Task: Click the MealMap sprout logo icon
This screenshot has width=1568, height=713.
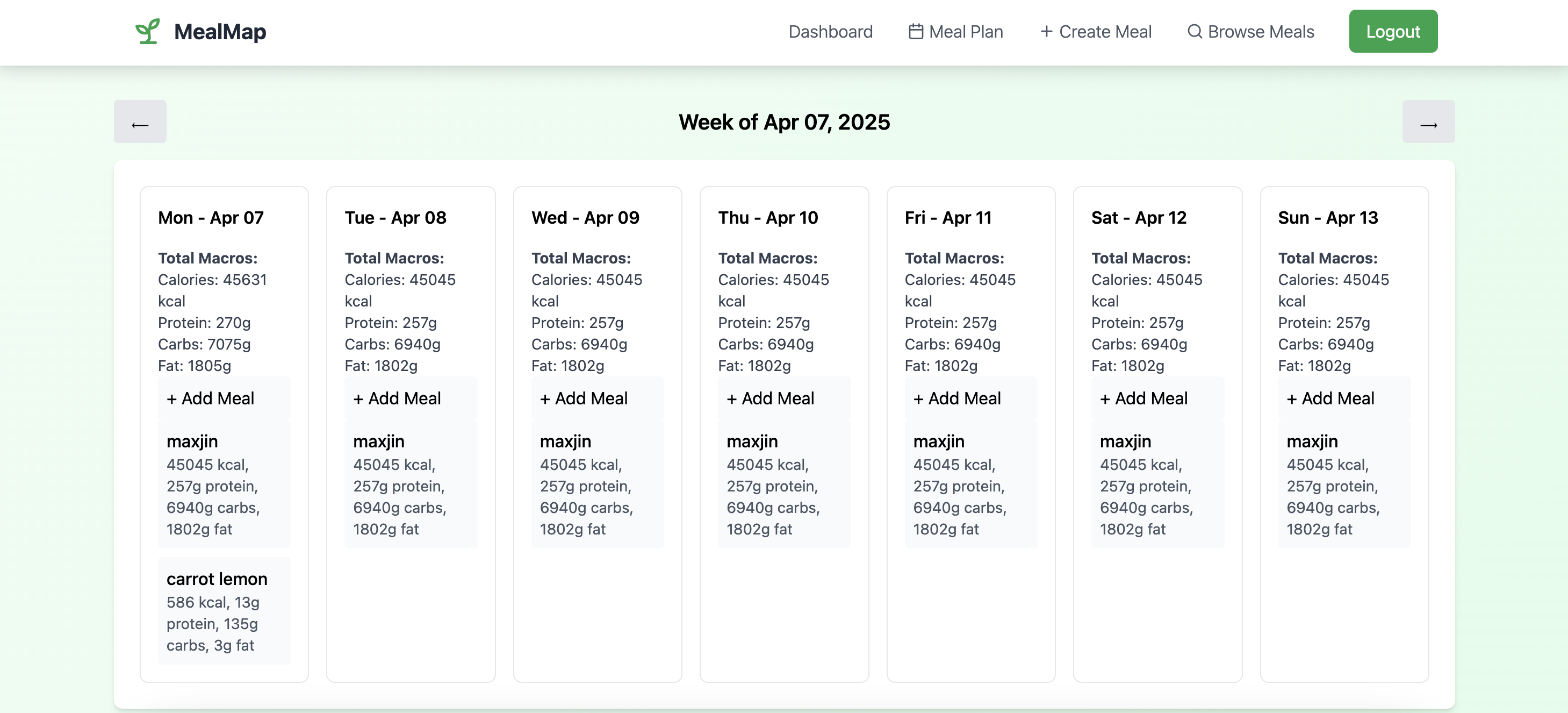Action: pos(147,31)
